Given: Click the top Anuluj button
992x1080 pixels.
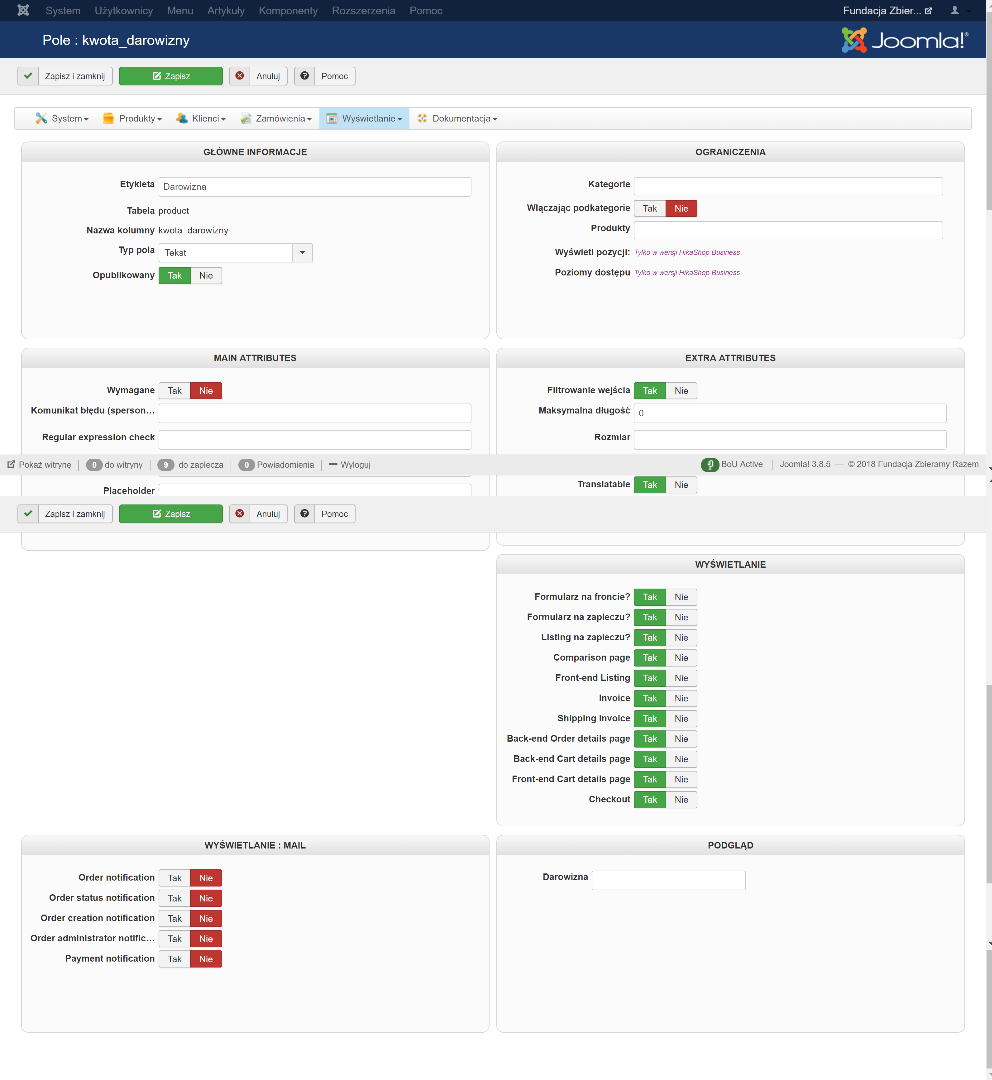Looking at the screenshot, I should pos(258,76).
